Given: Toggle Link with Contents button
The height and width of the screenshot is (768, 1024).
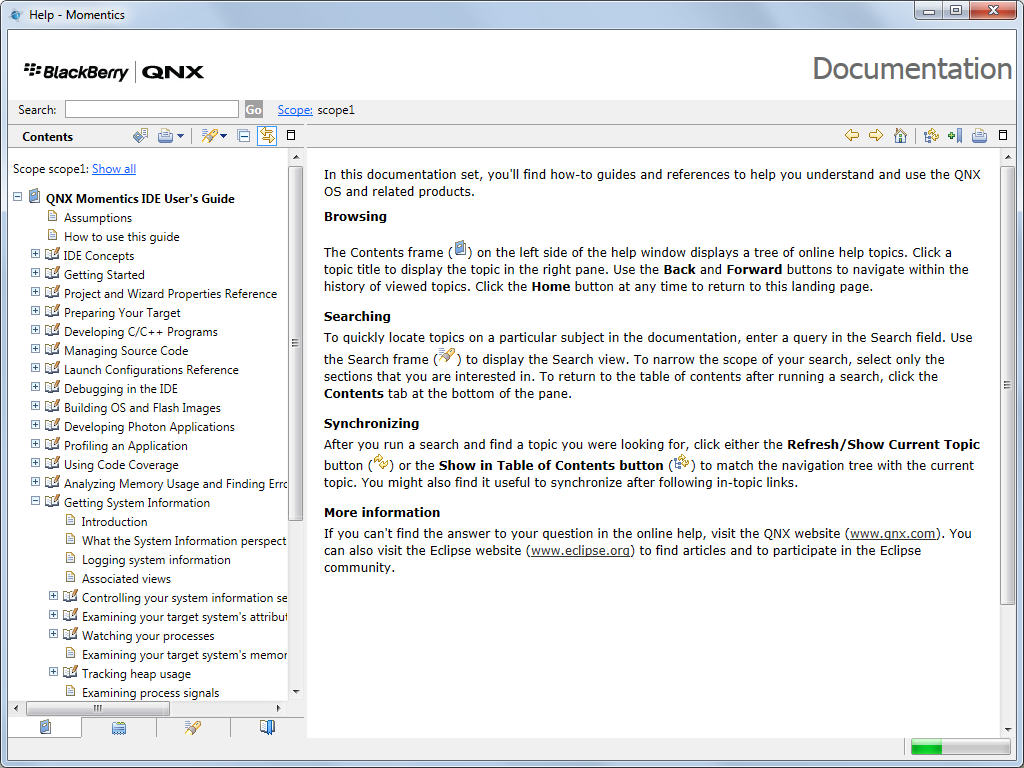Looking at the screenshot, I should pos(267,136).
